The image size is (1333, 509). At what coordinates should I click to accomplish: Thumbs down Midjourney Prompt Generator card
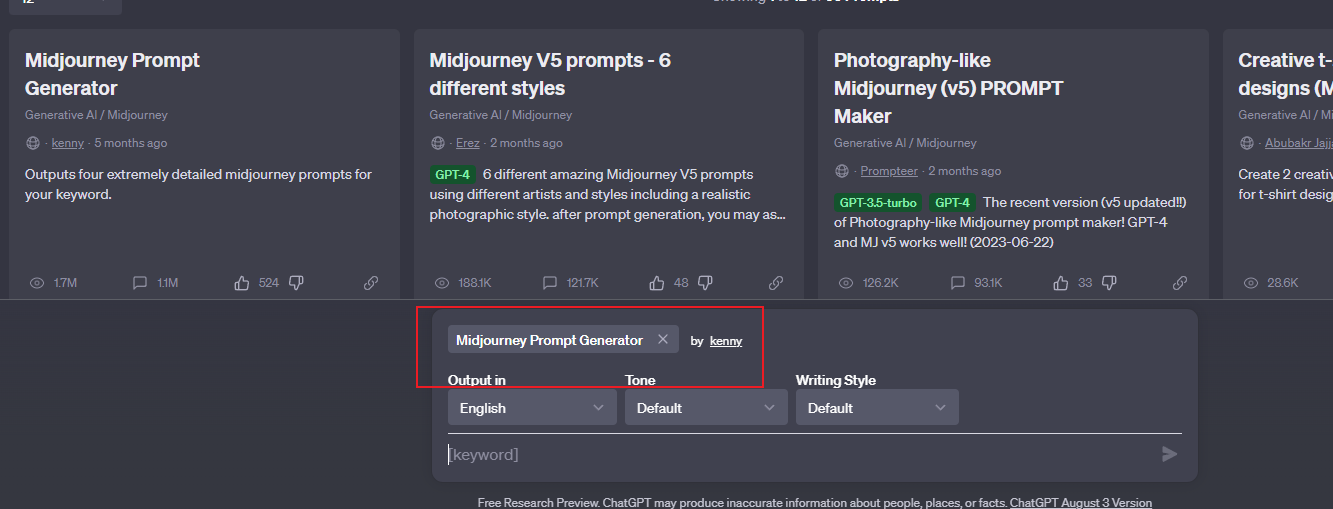coord(296,283)
